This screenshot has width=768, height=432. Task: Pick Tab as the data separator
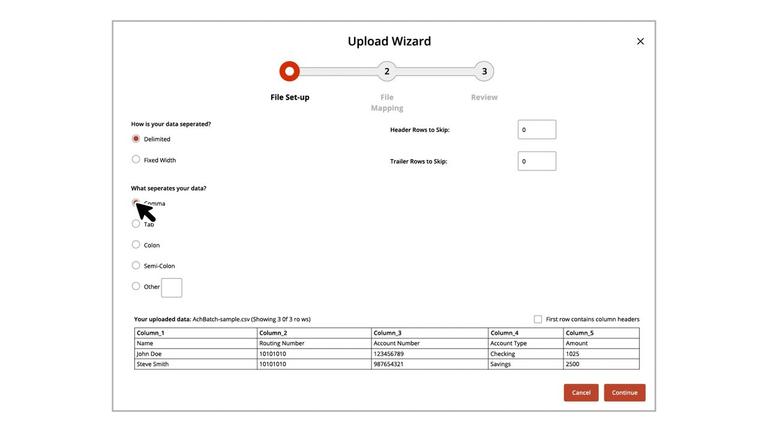(136, 224)
